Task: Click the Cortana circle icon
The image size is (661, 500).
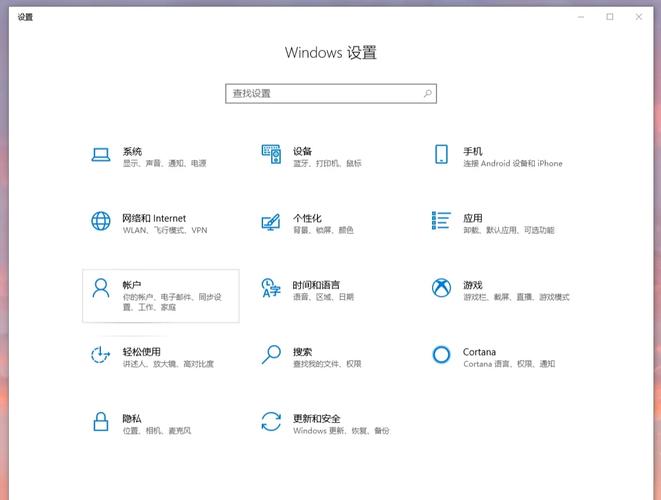Action: (x=441, y=355)
